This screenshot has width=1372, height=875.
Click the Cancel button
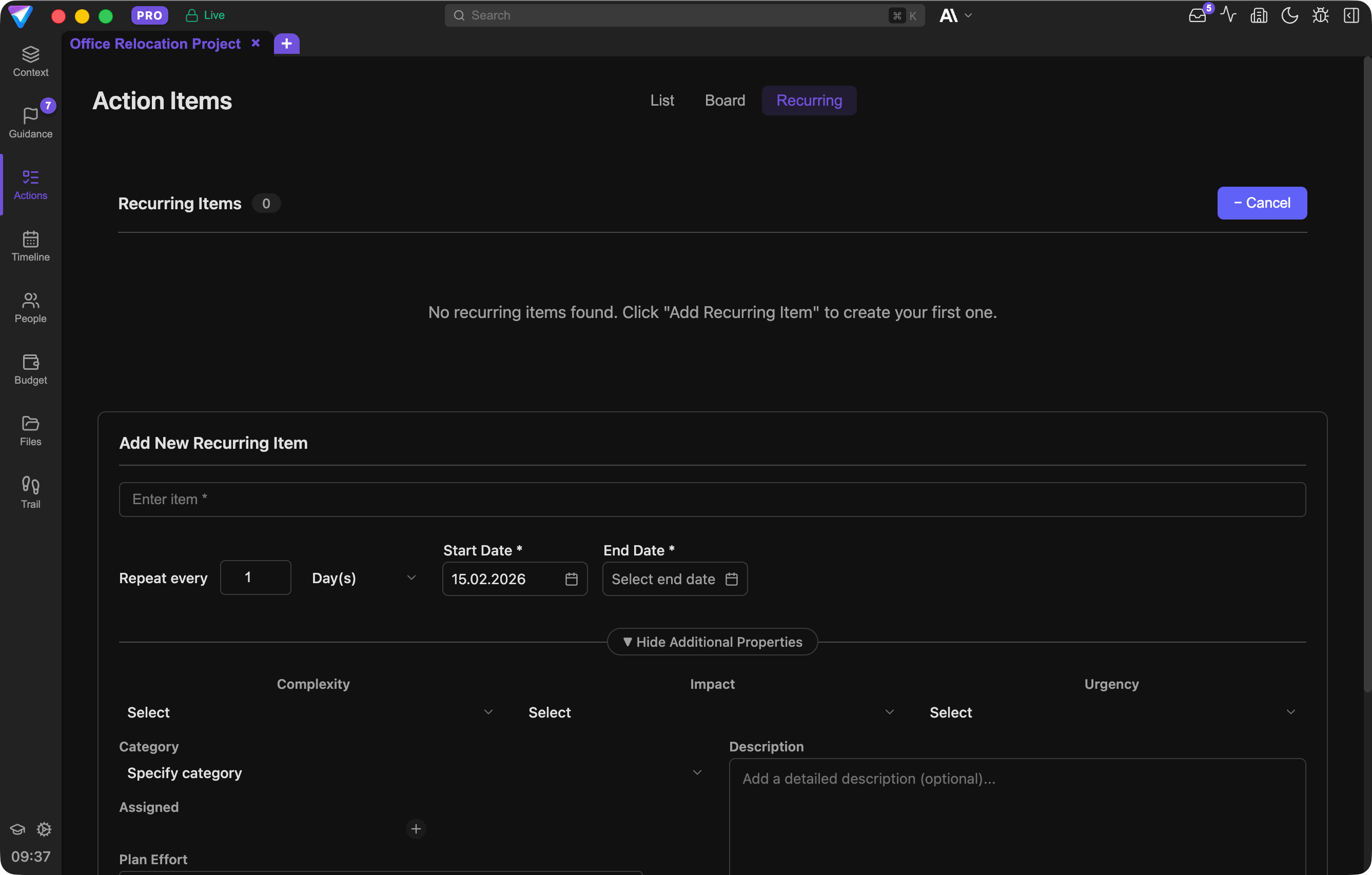pos(1262,203)
